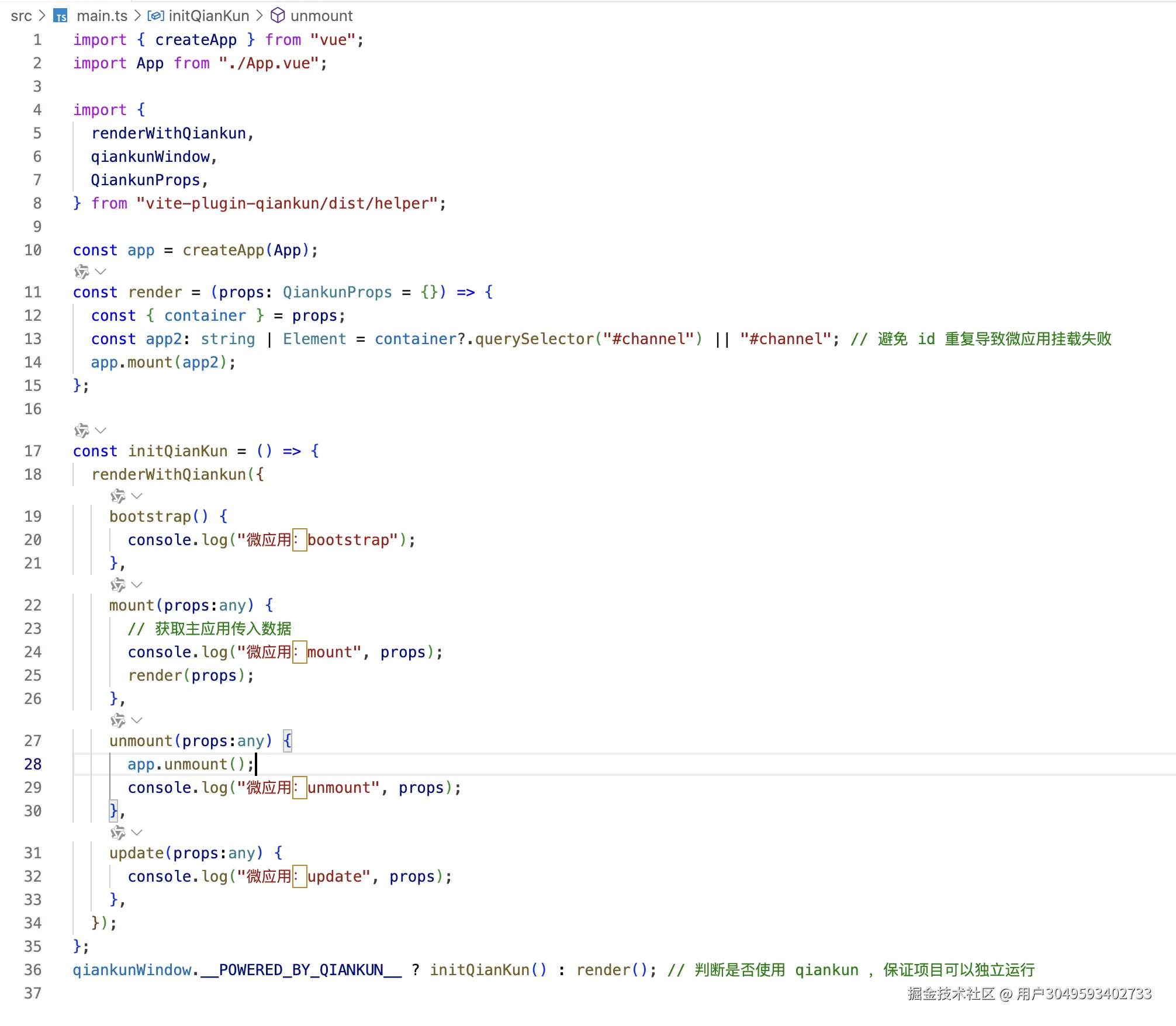Open the main.ts breadcrumb item

(x=102, y=16)
